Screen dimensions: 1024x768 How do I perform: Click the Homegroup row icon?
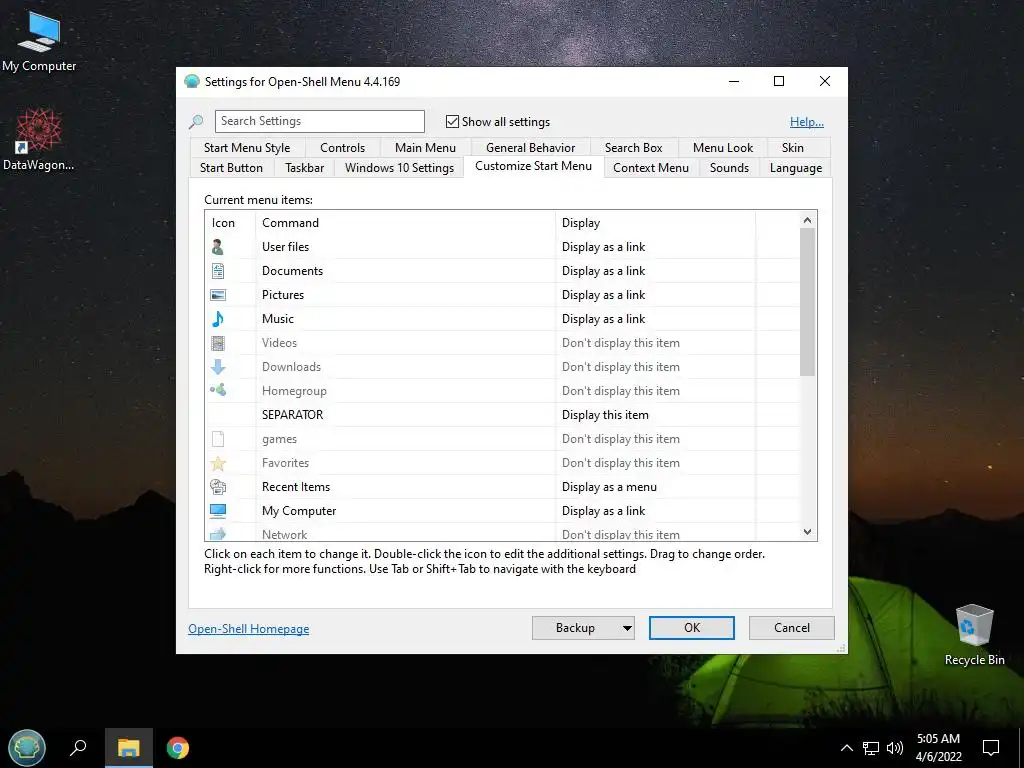pyautogui.click(x=218, y=391)
